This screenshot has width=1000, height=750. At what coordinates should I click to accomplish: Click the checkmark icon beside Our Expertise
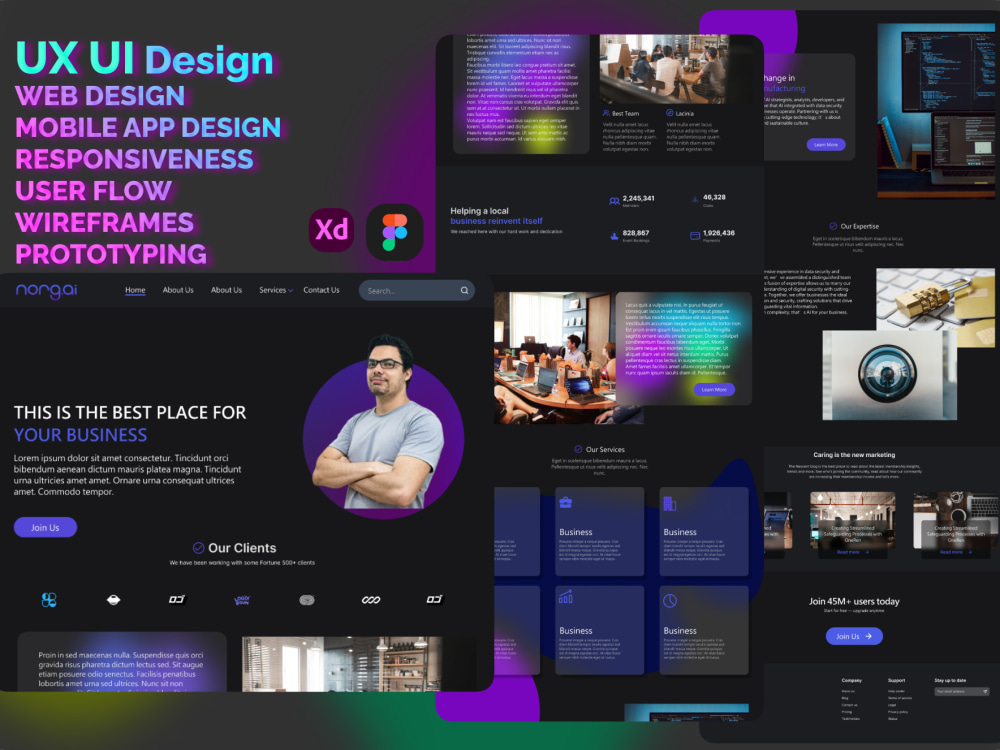[x=833, y=226]
